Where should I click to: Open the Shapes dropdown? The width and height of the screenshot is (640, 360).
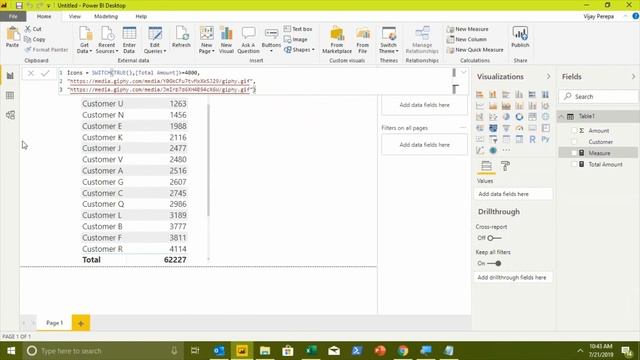[x=300, y=50]
